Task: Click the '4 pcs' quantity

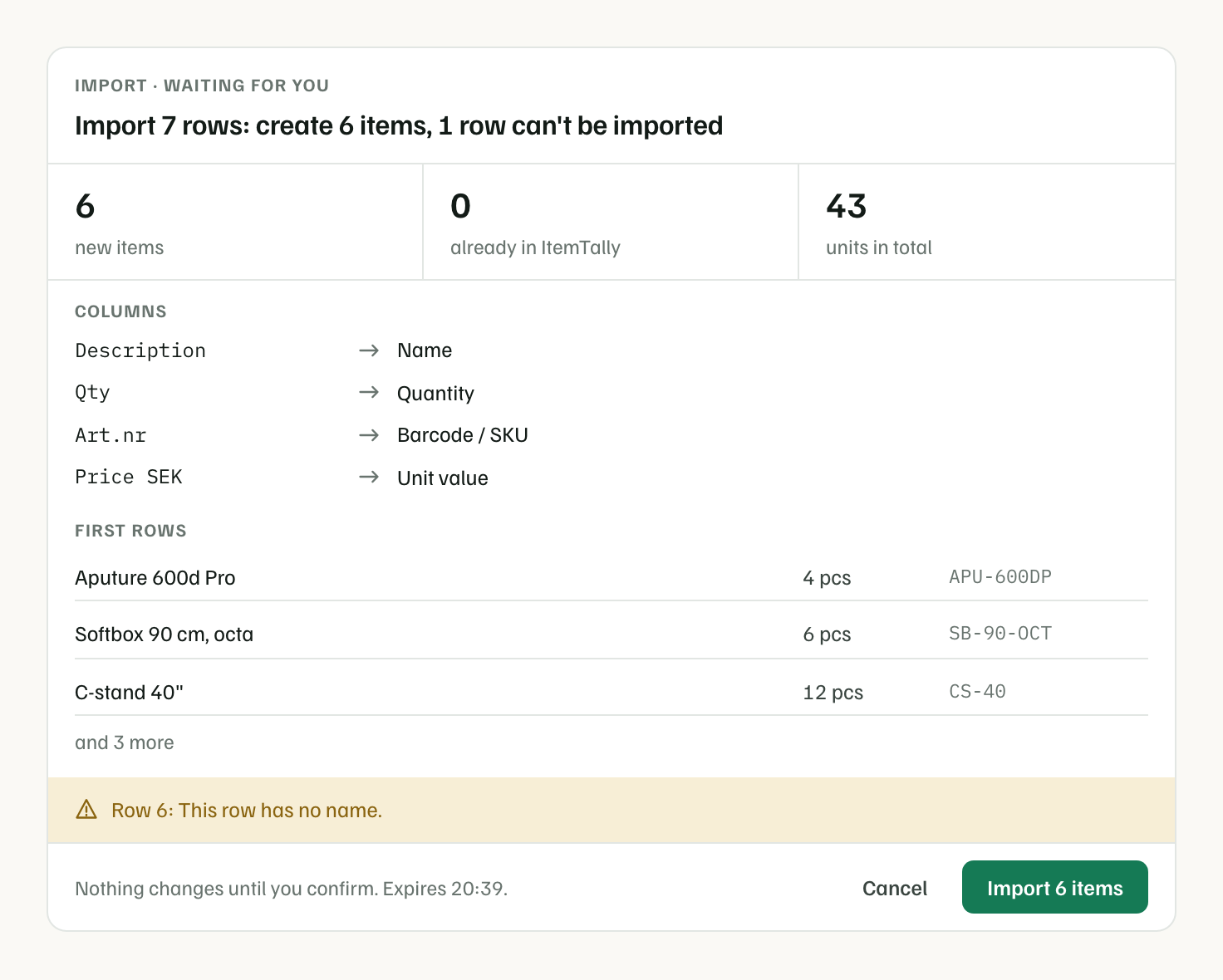Action: point(827,577)
